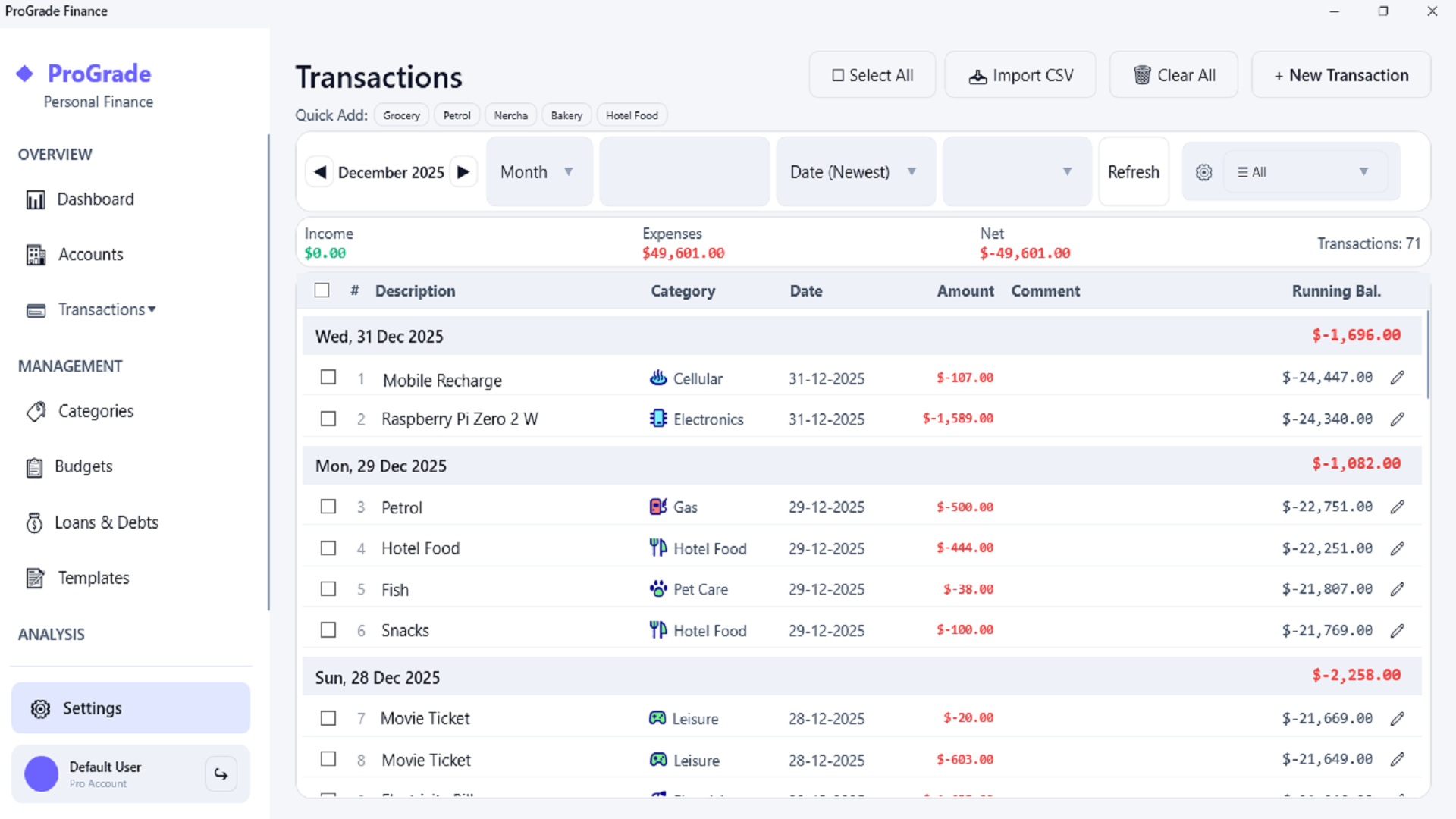1456x819 pixels.
Task: Click the user avatar circle
Action: (x=42, y=773)
